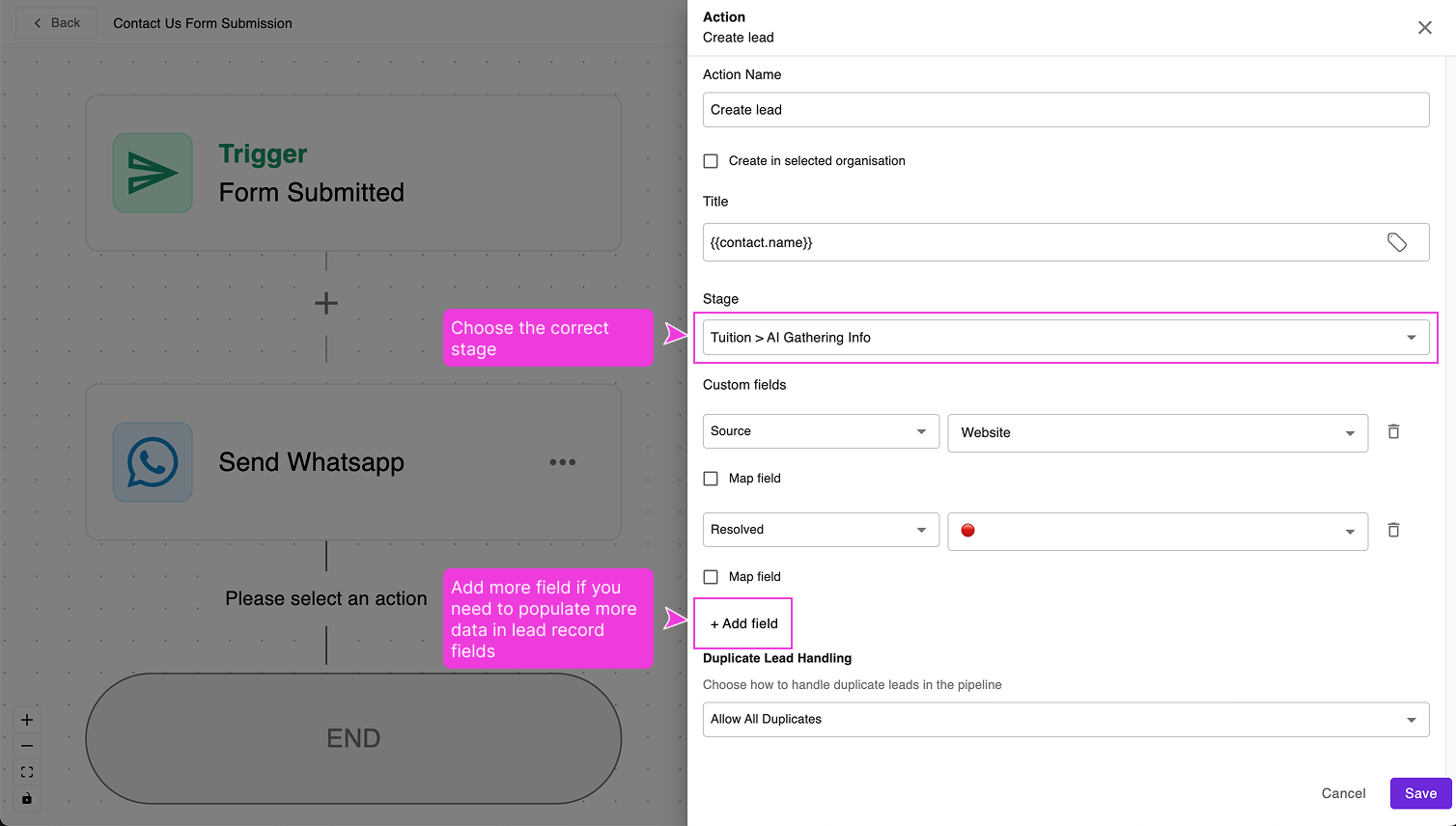Image resolution: width=1456 pixels, height=826 pixels.
Task: Delete the Source custom field via trash icon
Action: 1393,431
